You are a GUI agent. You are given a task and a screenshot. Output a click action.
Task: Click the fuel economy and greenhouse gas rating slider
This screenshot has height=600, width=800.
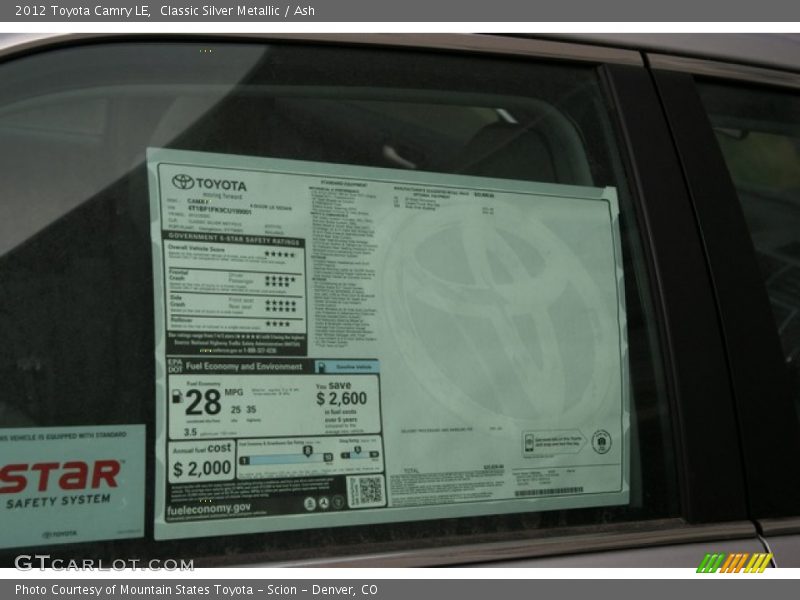tap(287, 455)
